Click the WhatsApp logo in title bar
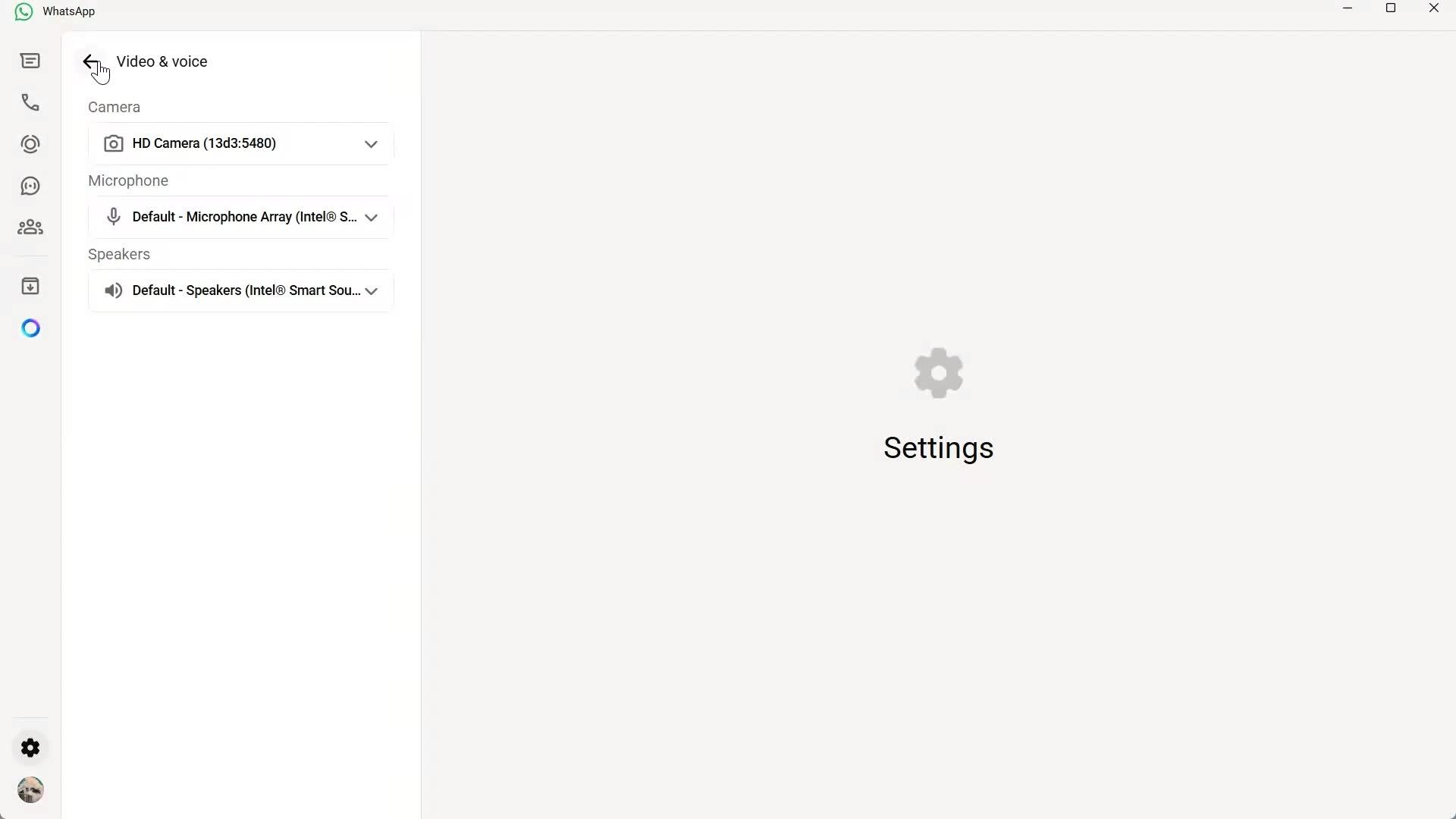 click(x=23, y=11)
